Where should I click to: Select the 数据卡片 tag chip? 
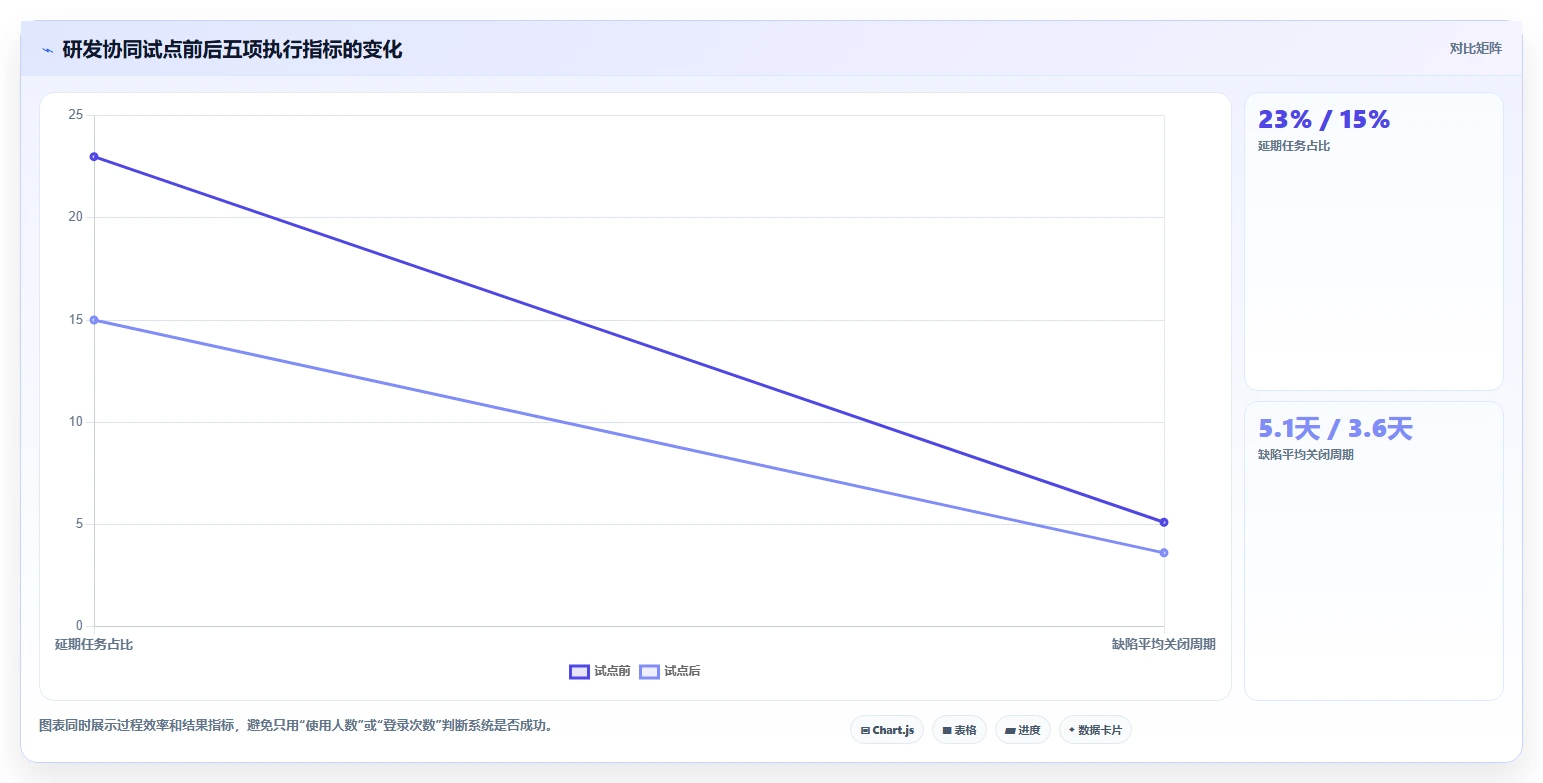point(1095,730)
